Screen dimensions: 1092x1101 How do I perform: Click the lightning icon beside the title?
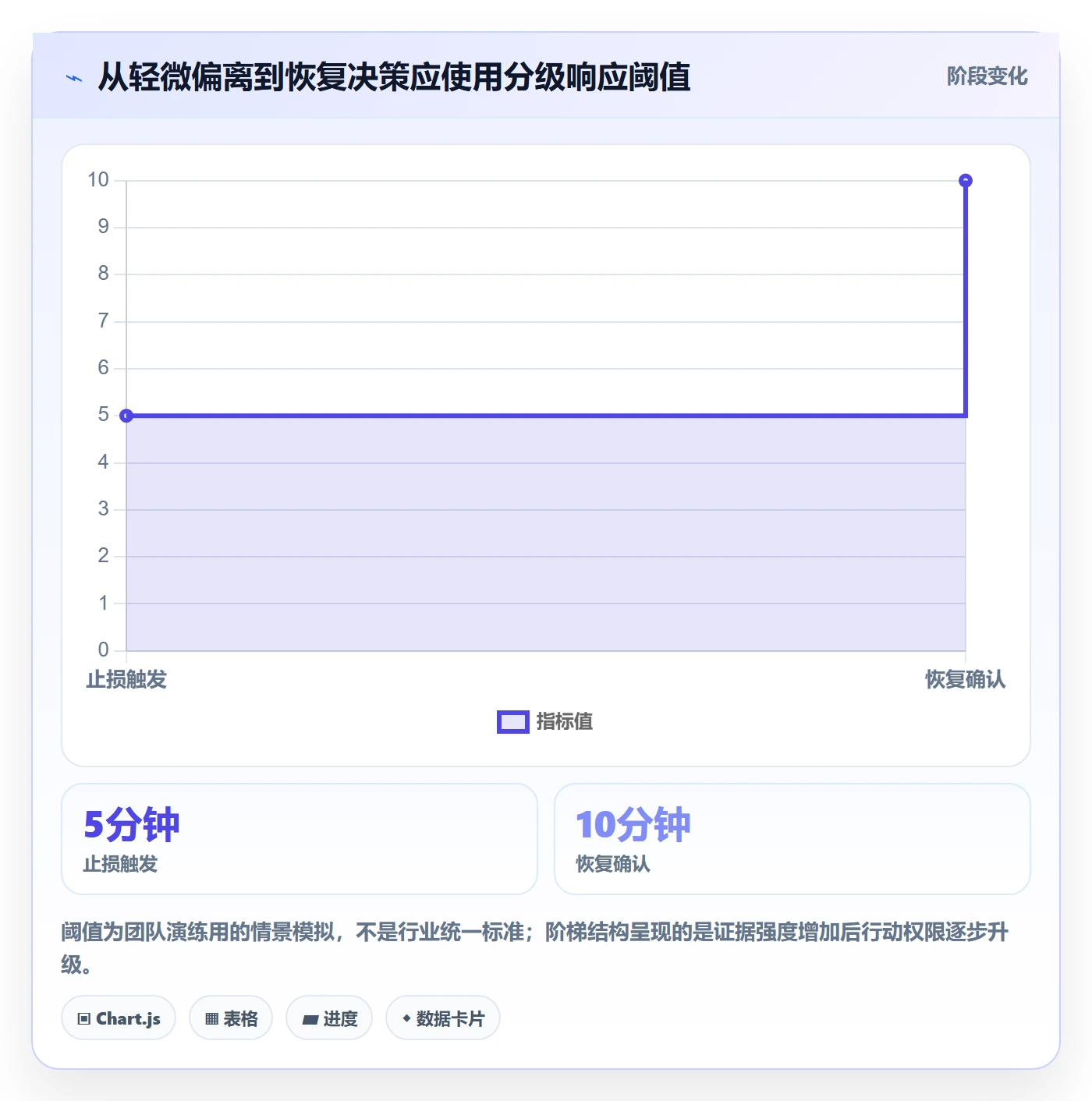[74, 78]
